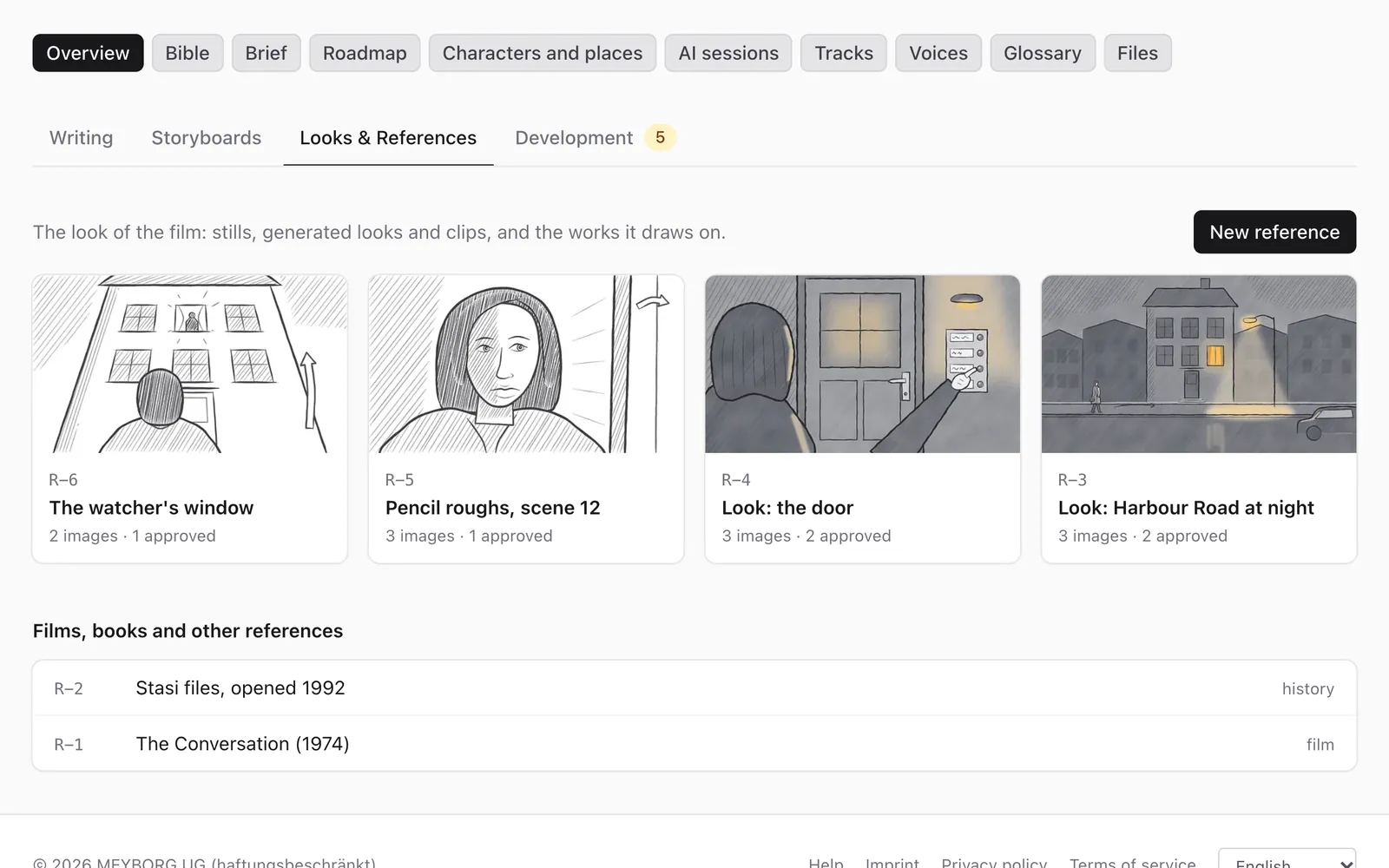Click the title The watcher's window
The image size is (1389, 868).
coord(151,508)
